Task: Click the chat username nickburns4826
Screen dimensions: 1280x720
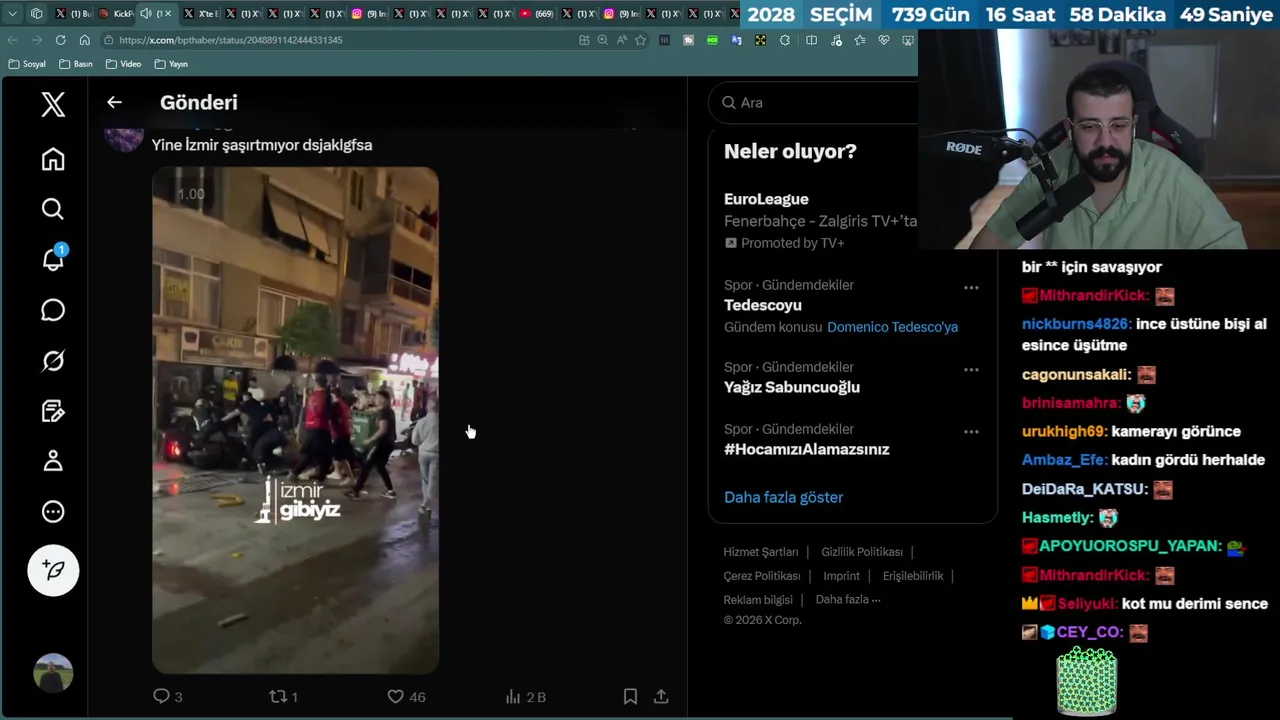Action: click(x=1077, y=324)
